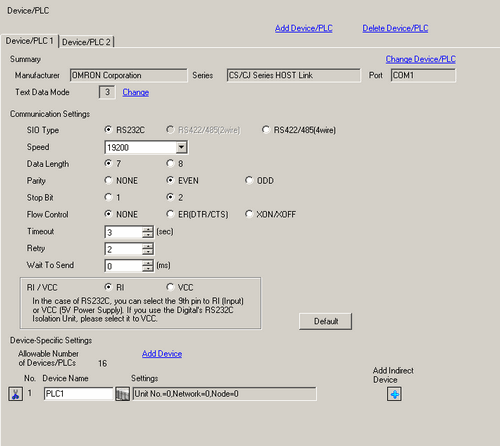Open the Speed dropdown list
The height and width of the screenshot is (446, 500).
point(181,147)
